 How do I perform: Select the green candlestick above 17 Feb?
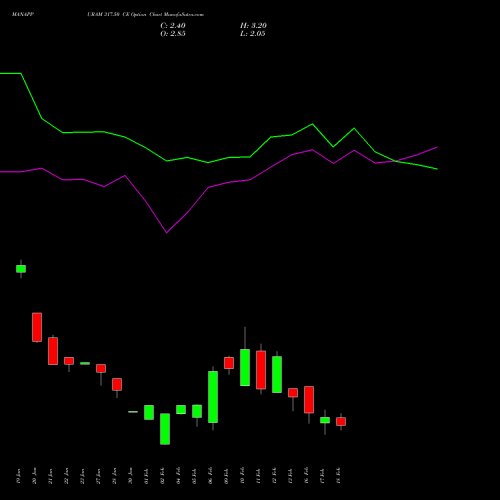tap(325, 420)
